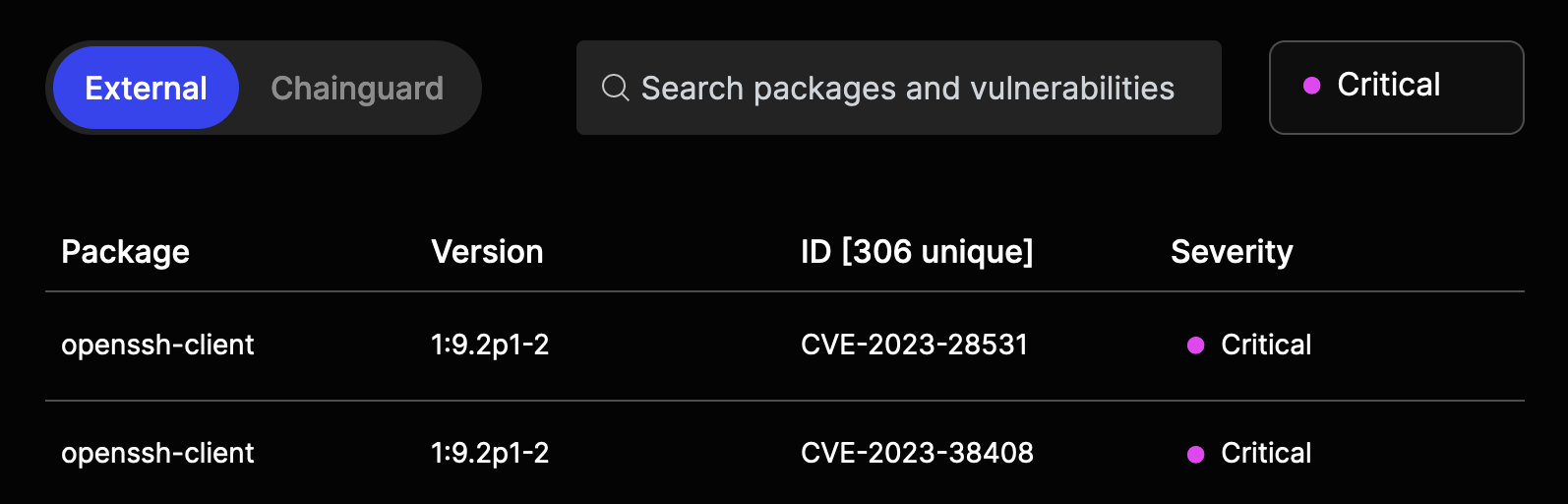1568x504 pixels.
Task: Click the ID [306 unique] column header
Action: pyautogui.click(x=917, y=252)
